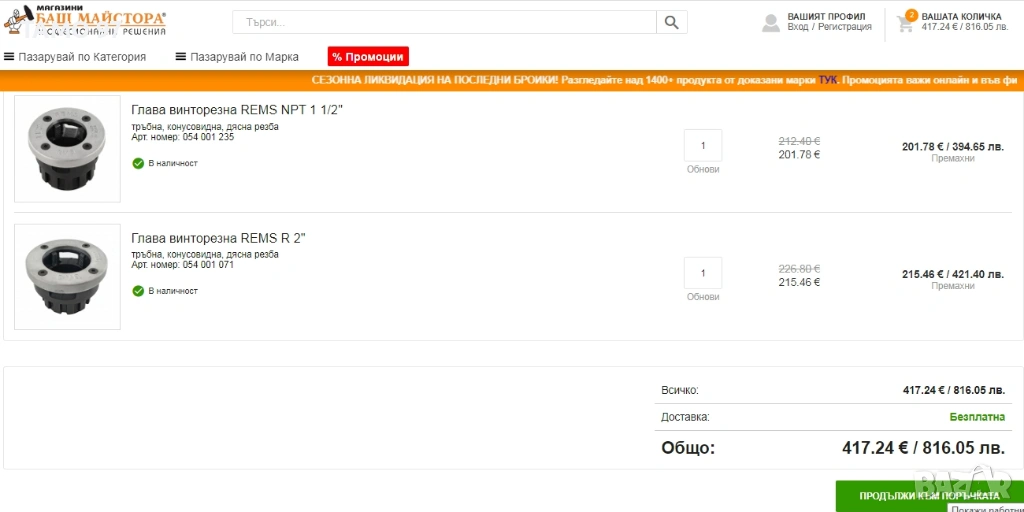
Task: Click discounted price 215.46 € in price column
Action: coord(799,282)
